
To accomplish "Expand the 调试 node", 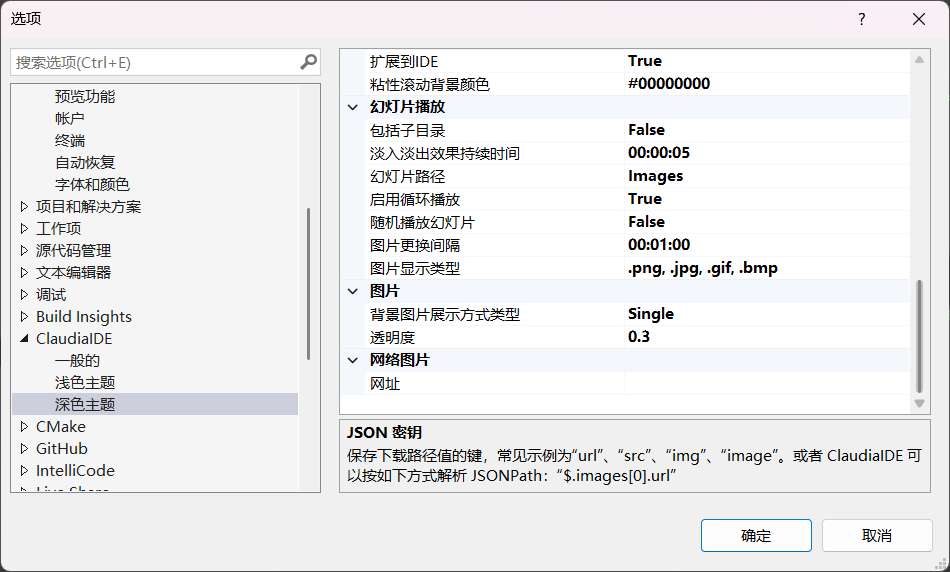I will coord(24,294).
